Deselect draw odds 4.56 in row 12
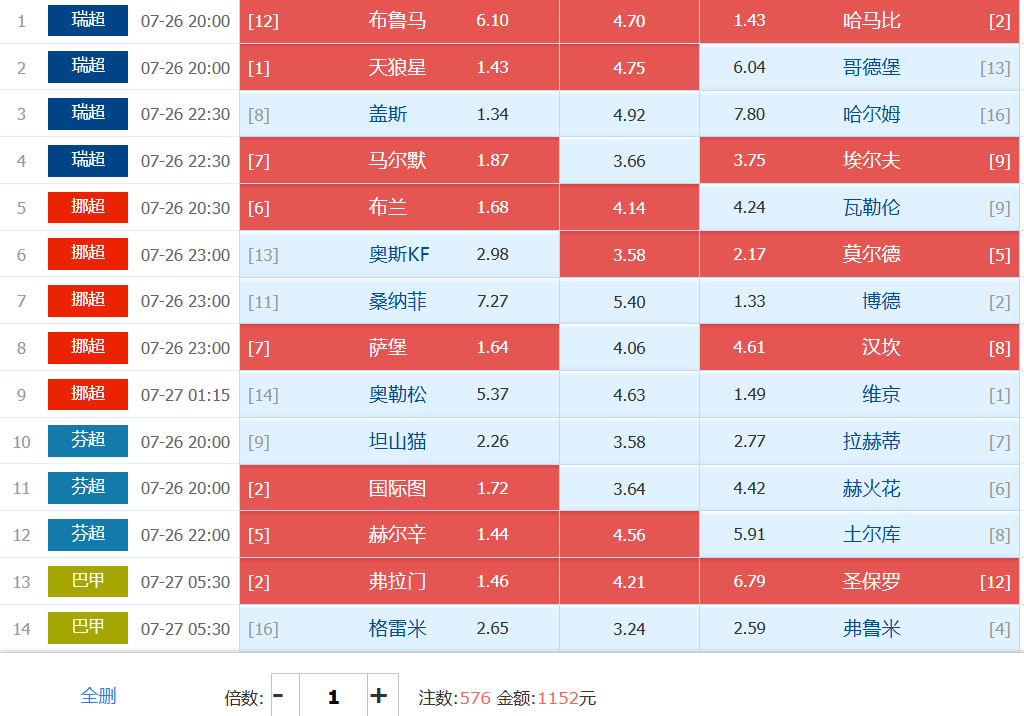Viewport: 1024px width, 716px height. 629,535
